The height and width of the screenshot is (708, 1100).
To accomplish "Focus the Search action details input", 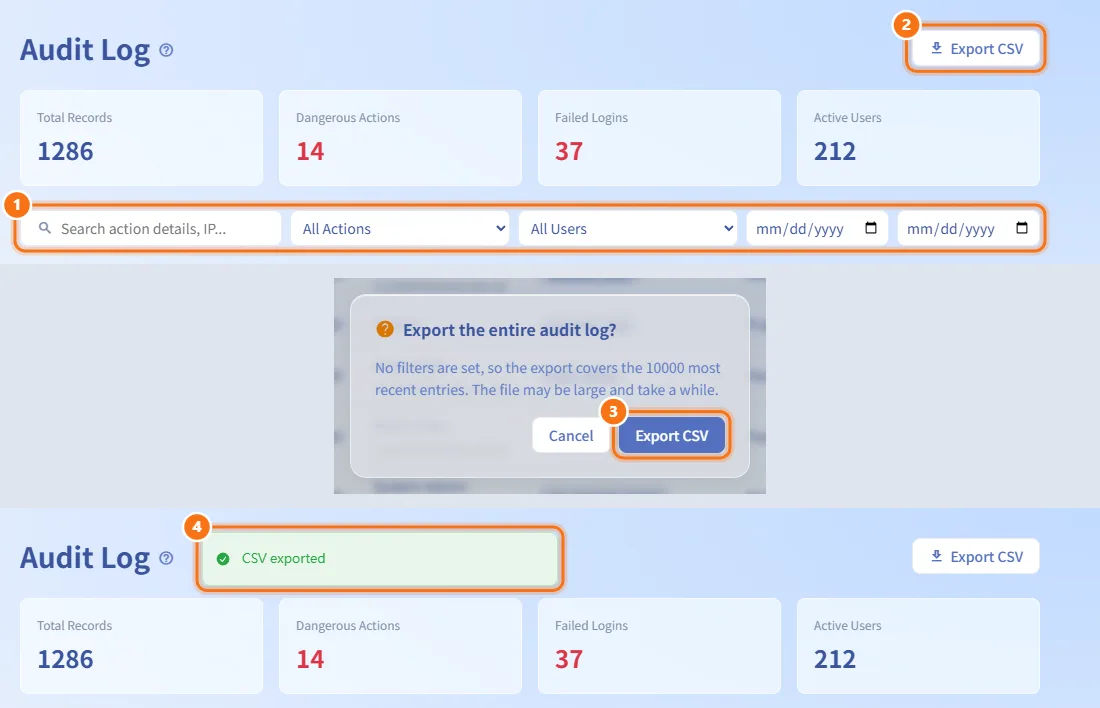I will [x=151, y=229].
